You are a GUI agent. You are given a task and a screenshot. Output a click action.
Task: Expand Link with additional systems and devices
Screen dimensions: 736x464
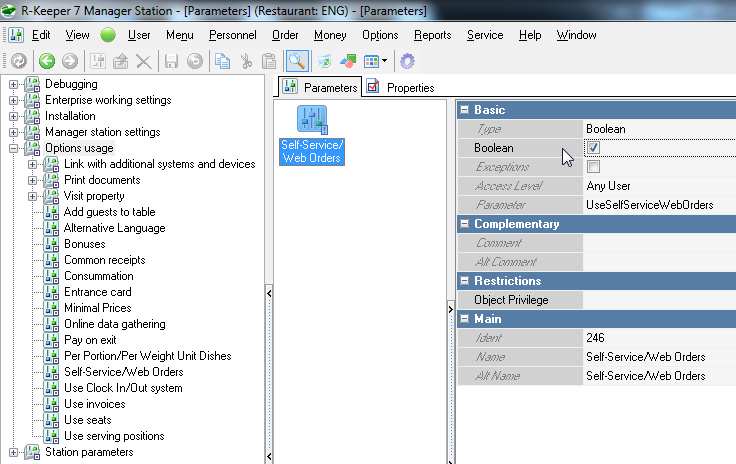tap(32, 164)
